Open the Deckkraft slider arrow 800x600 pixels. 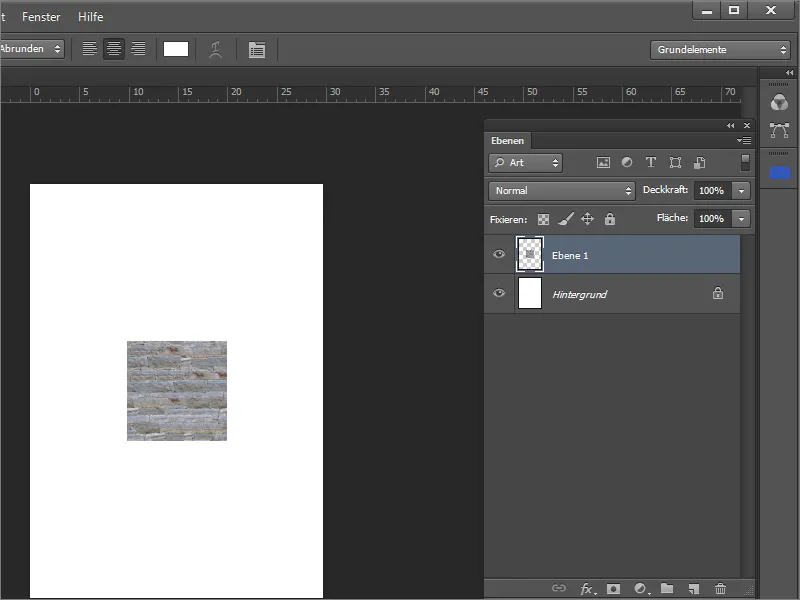(x=741, y=191)
